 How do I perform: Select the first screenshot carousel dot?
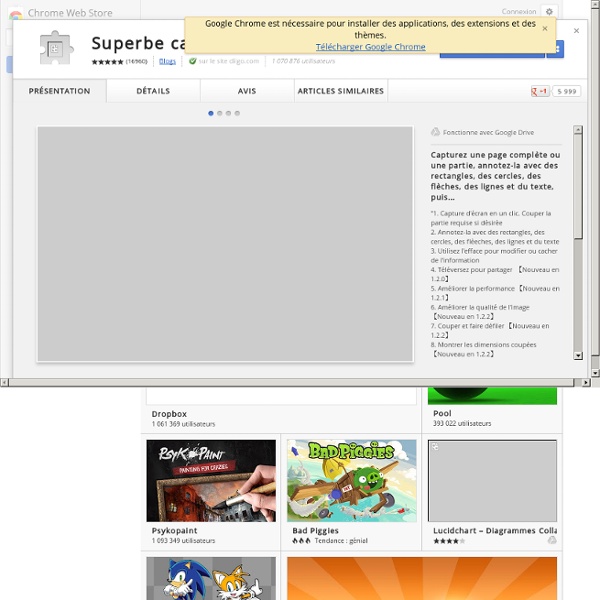pos(210,113)
